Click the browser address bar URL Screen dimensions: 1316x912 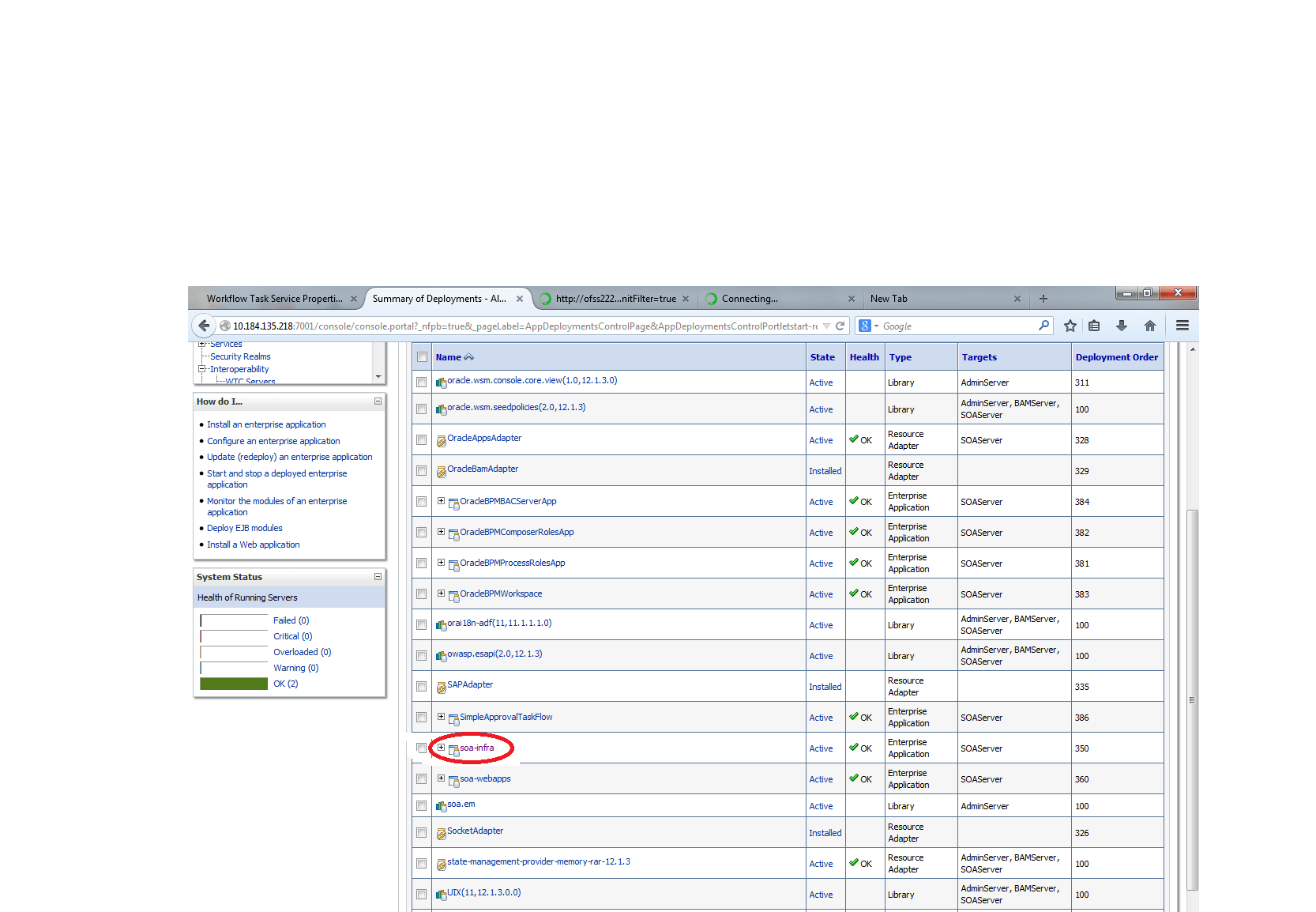525,326
